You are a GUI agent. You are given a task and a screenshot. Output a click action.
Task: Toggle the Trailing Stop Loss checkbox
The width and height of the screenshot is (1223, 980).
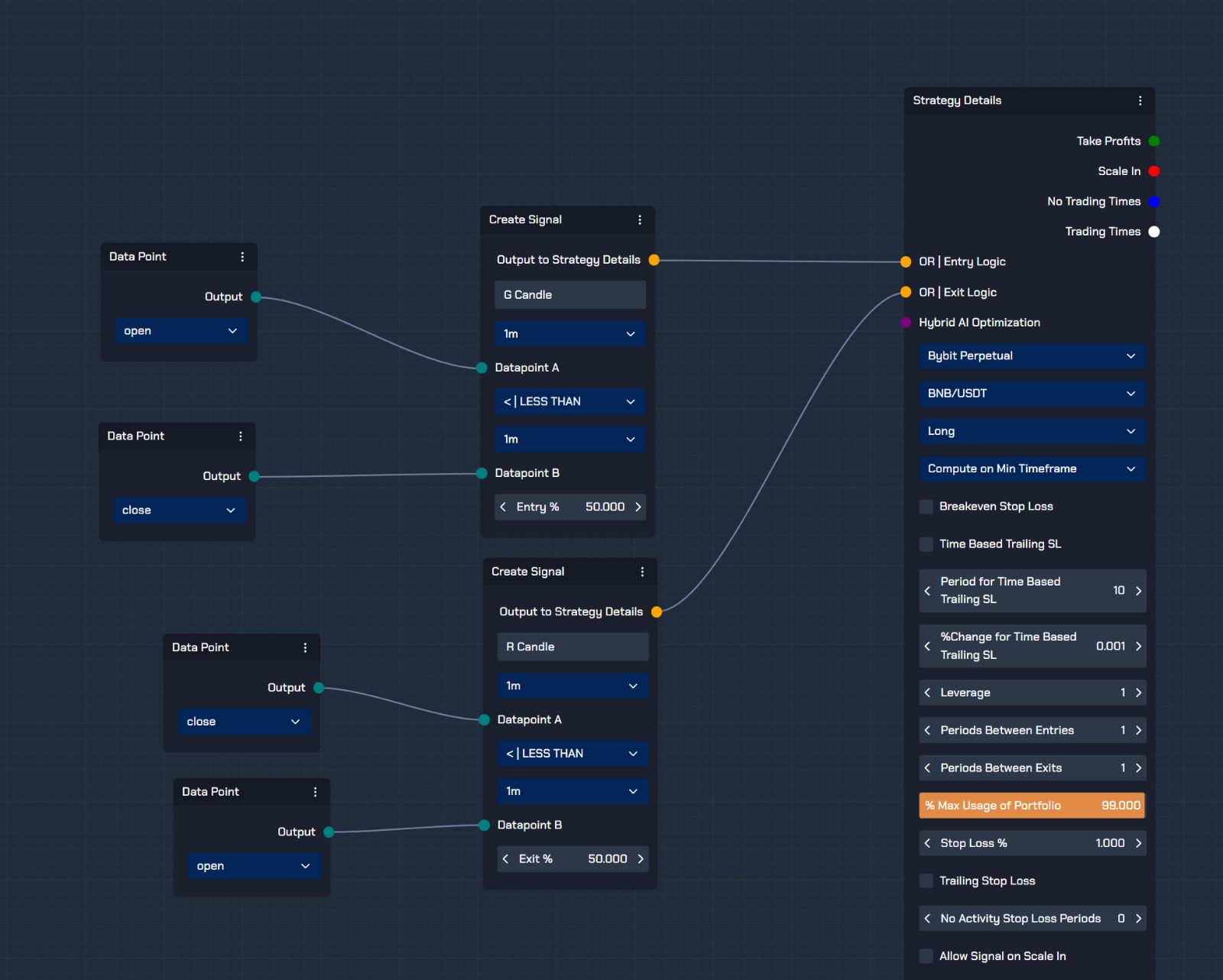tap(926, 881)
